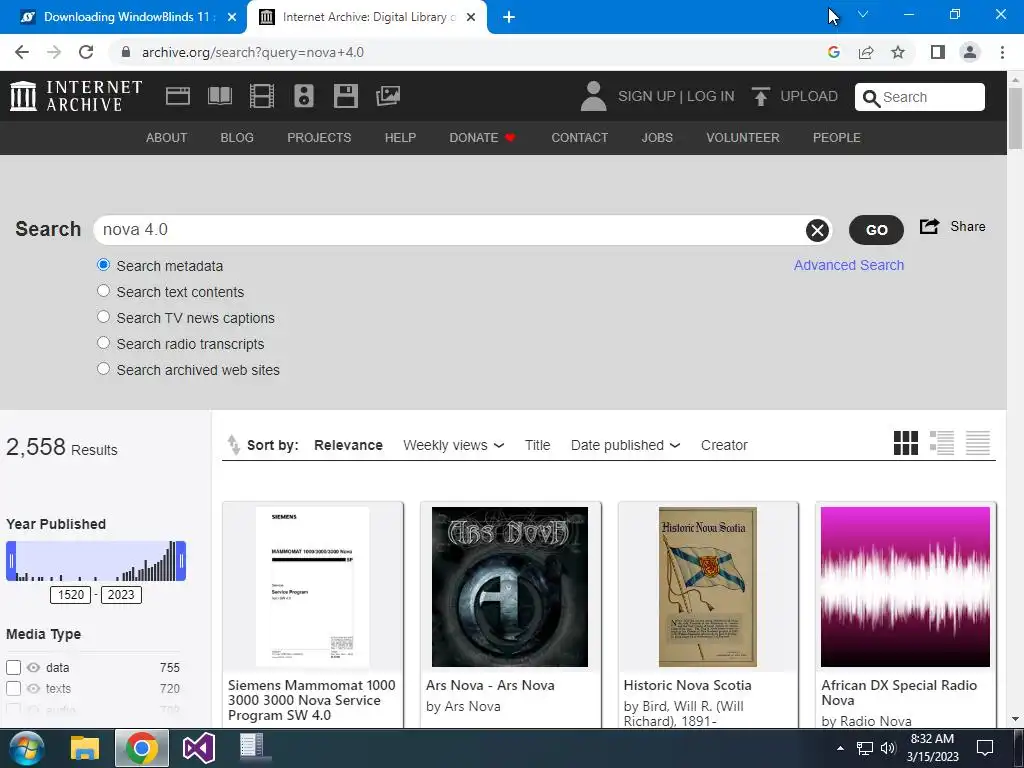Image resolution: width=1024 pixels, height=768 pixels.
Task: Open Windows Start menu
Action: pyautogui.click(x=27, y=748)
